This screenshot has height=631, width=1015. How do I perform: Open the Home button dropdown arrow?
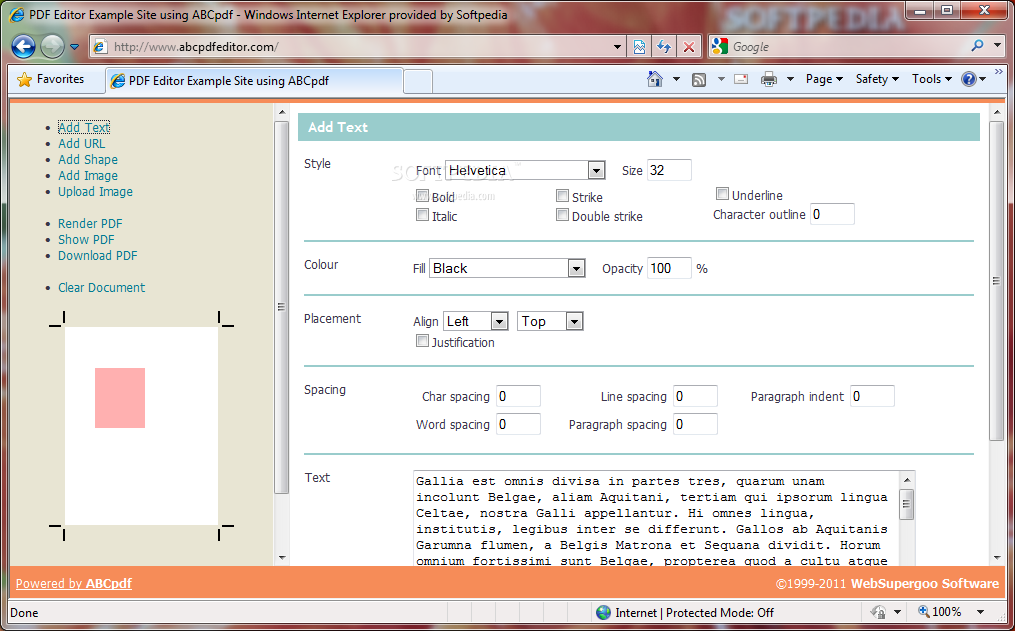[676, 79]
